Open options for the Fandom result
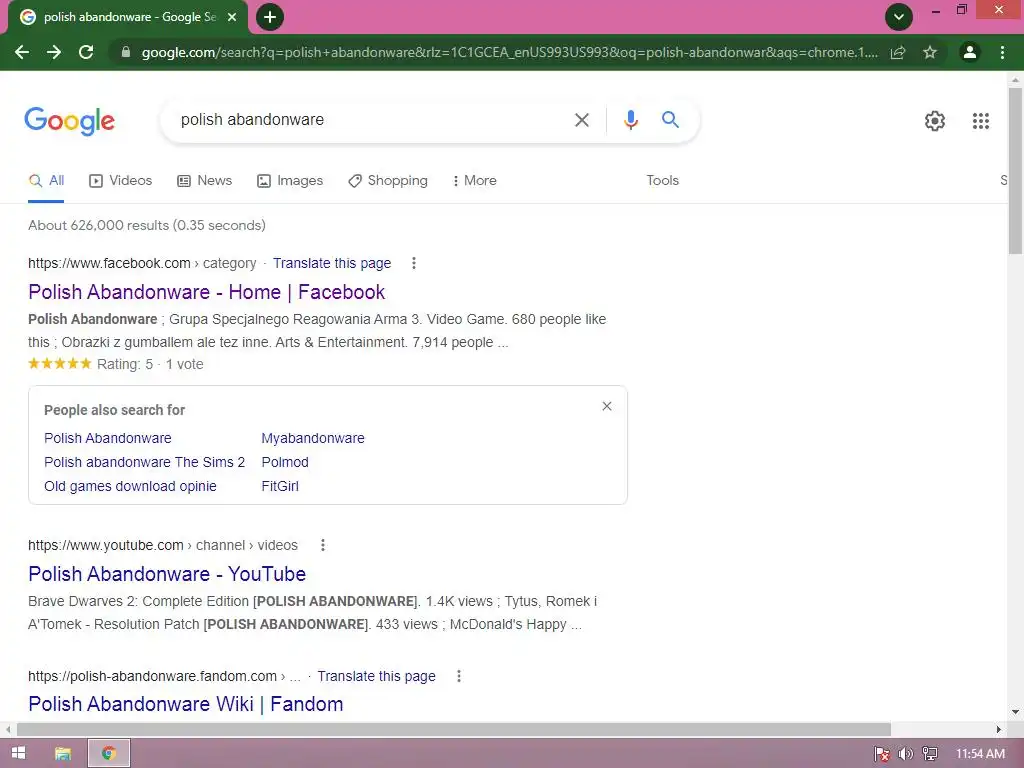 coord(459,676)
